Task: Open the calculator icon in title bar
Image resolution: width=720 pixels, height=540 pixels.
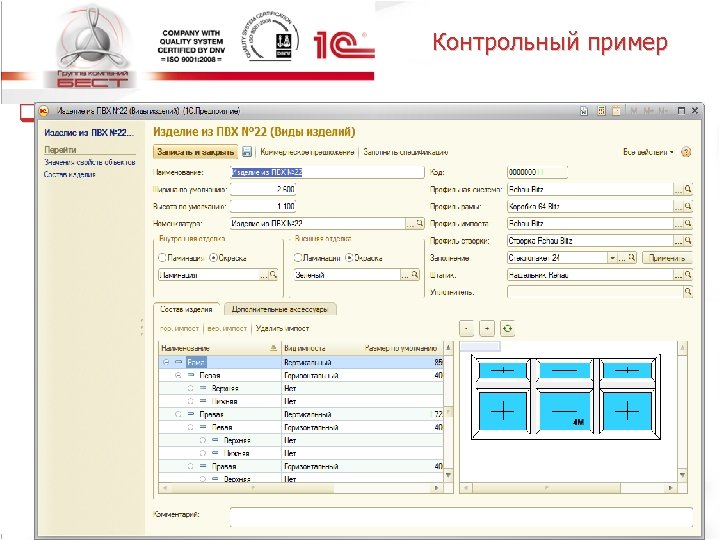Action: tap(601, 111)
